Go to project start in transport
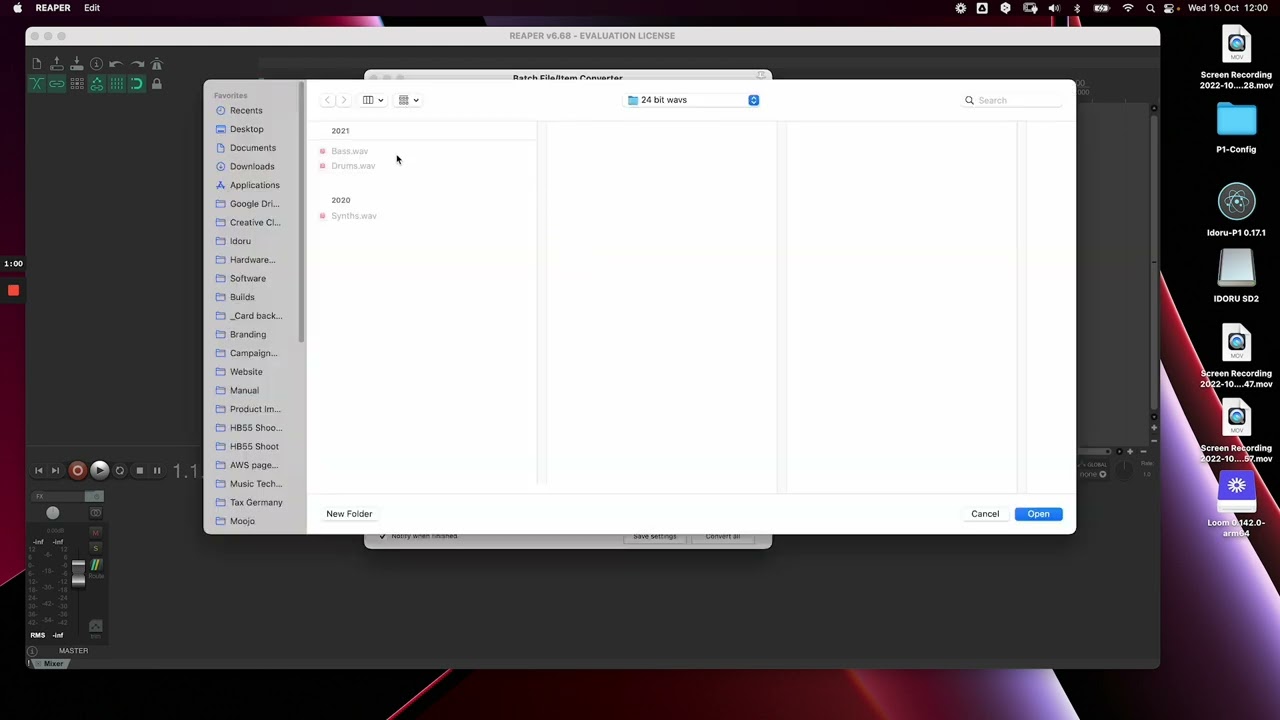Image resolution: width=1280 pixels, height=720 pixels. [x=39, y=470]
